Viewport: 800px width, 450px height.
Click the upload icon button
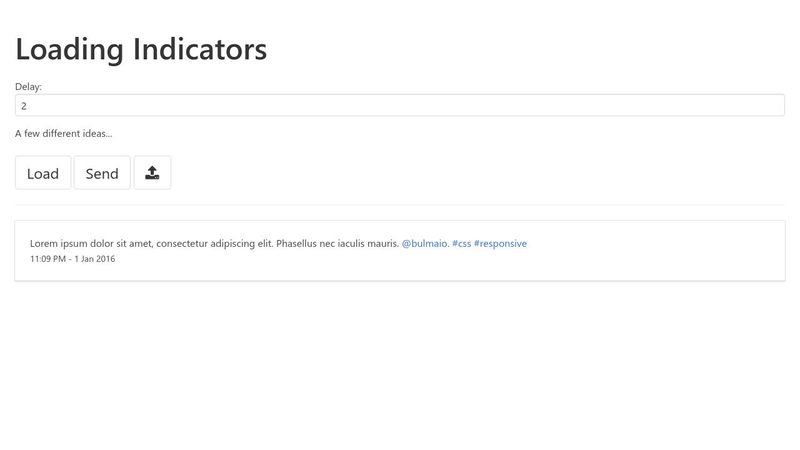click(x=152, y=173)
